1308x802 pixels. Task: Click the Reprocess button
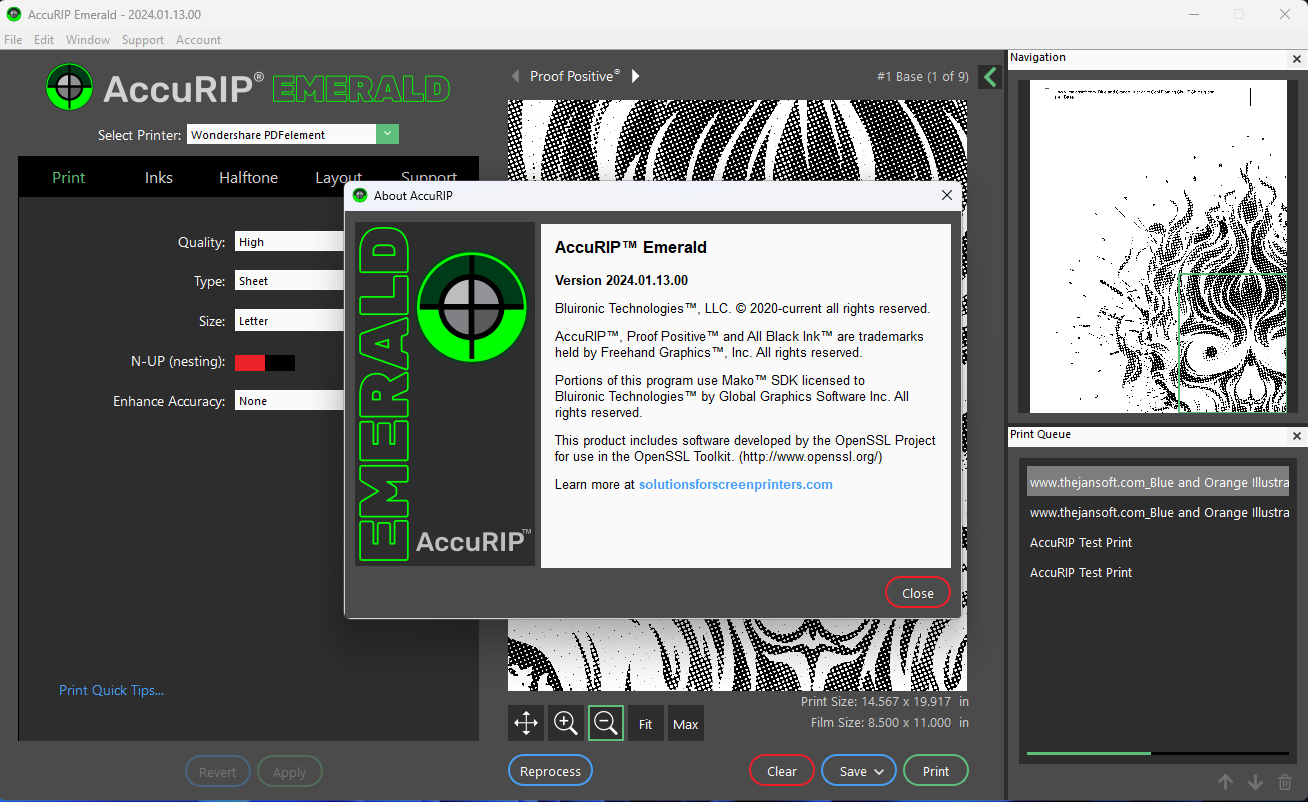click(551, 771)
